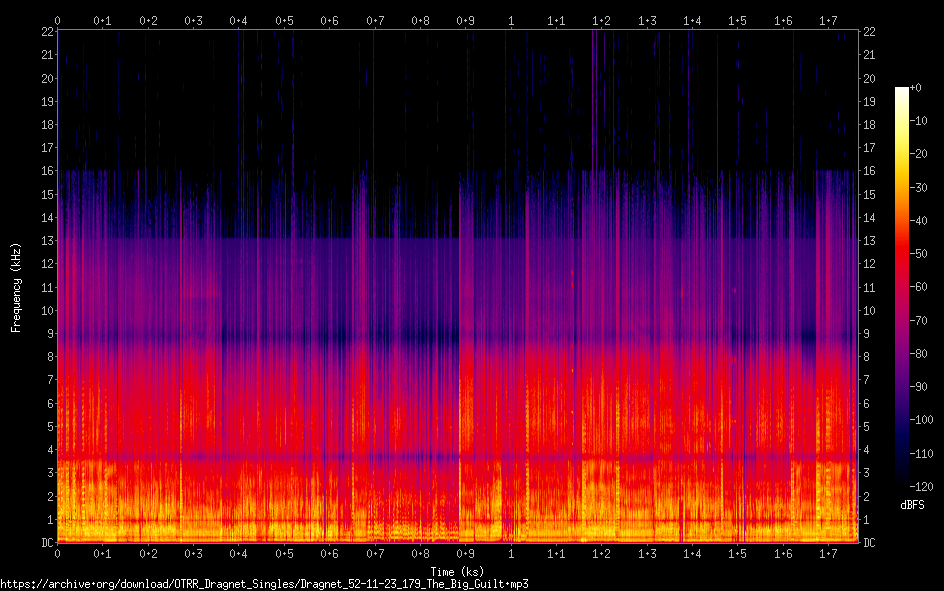Click the URL link at the bottom left
The height and width of the screenshot is (591, 944).
click(x=264, y=584)
